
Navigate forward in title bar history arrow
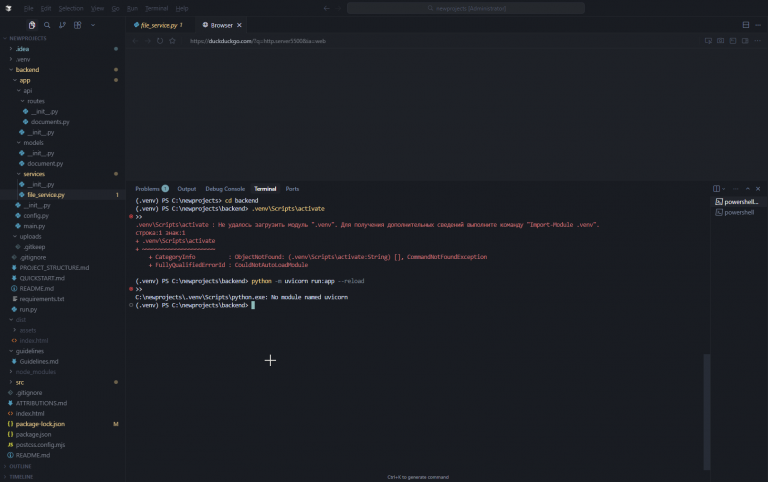point(338,8)
